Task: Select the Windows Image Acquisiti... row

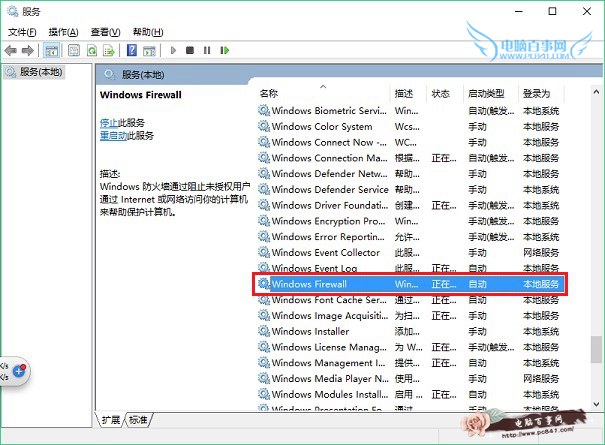Action: pos(410,315)
